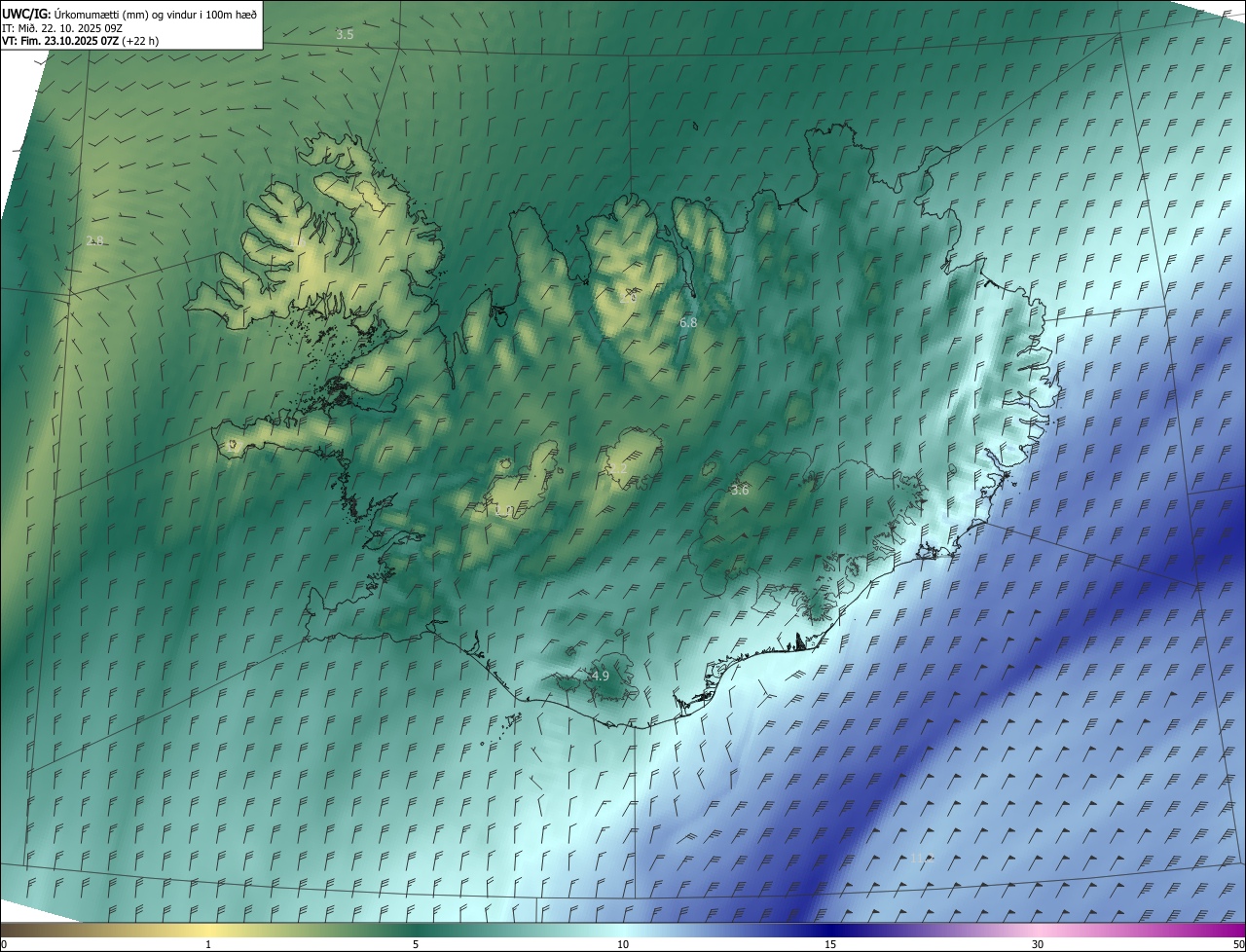Click the map value '3.5'
Viewport: 1246px width, 952px height.
point(345,34)
